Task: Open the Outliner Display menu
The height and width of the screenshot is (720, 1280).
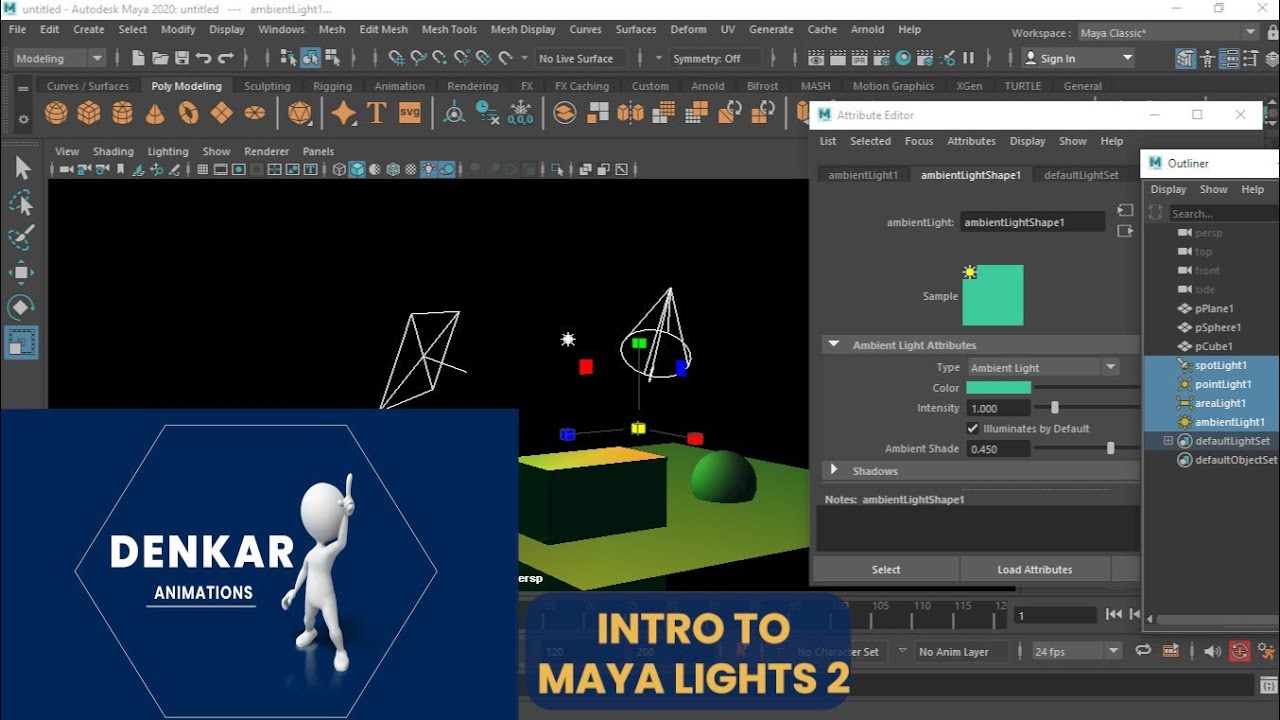Action: [x=1168, y=189]
